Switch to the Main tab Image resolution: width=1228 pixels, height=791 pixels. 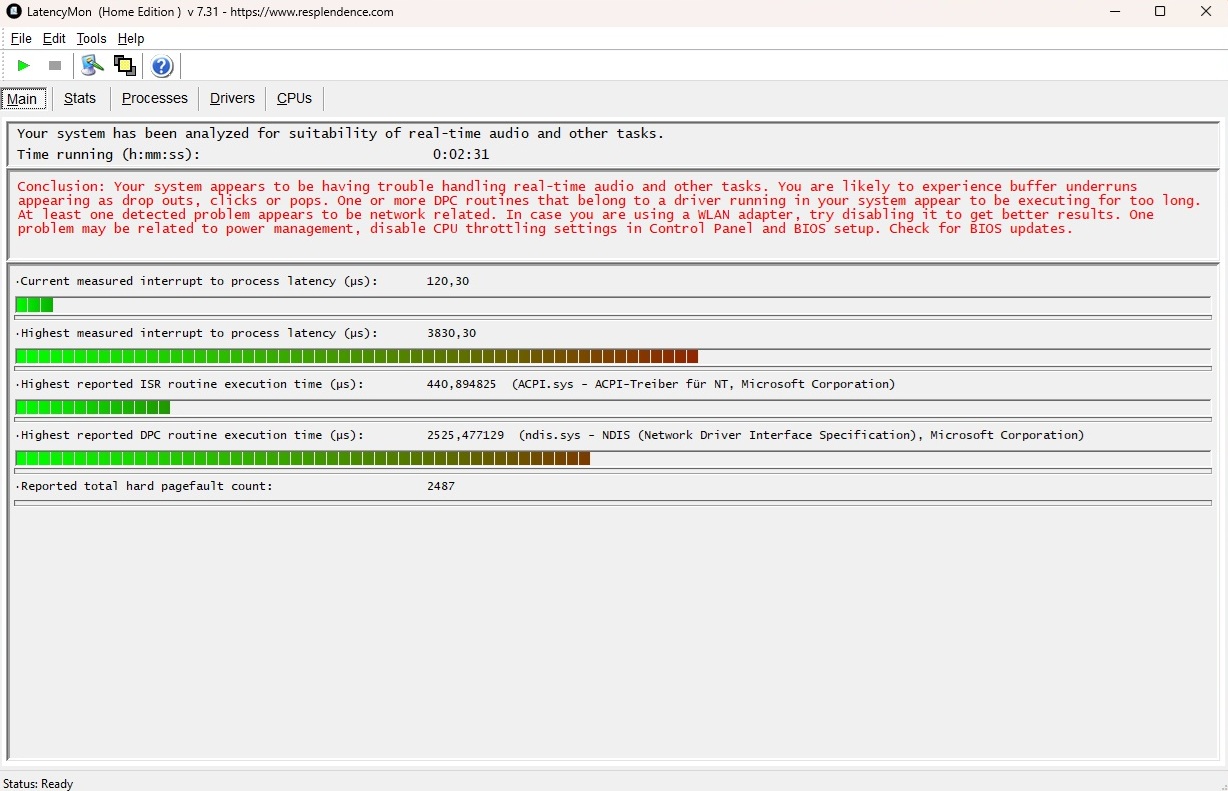point(22,98)
